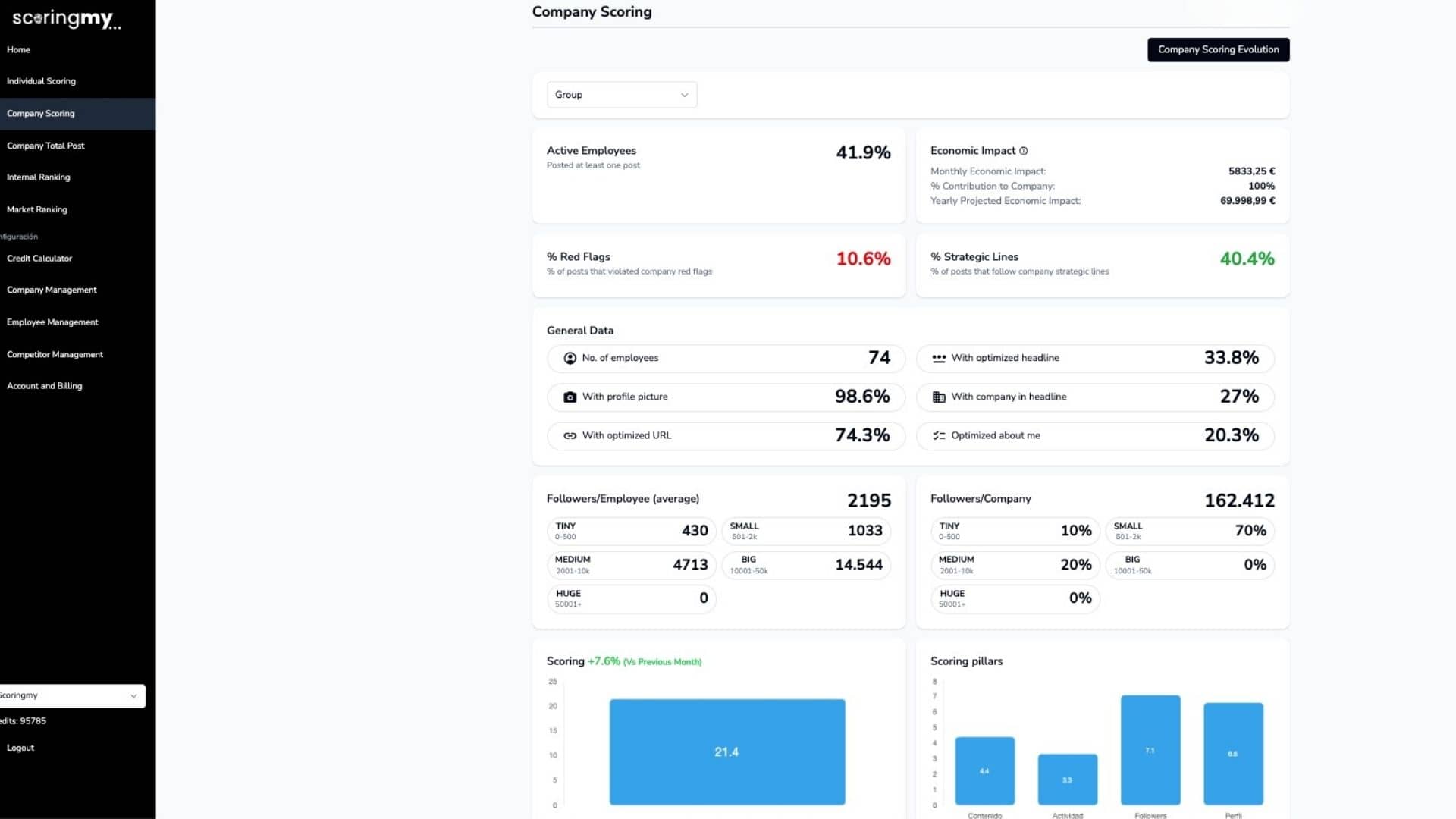1456x819 pixels.
Task: Click the company in headline building icon
Action: [x=939, y=397]
